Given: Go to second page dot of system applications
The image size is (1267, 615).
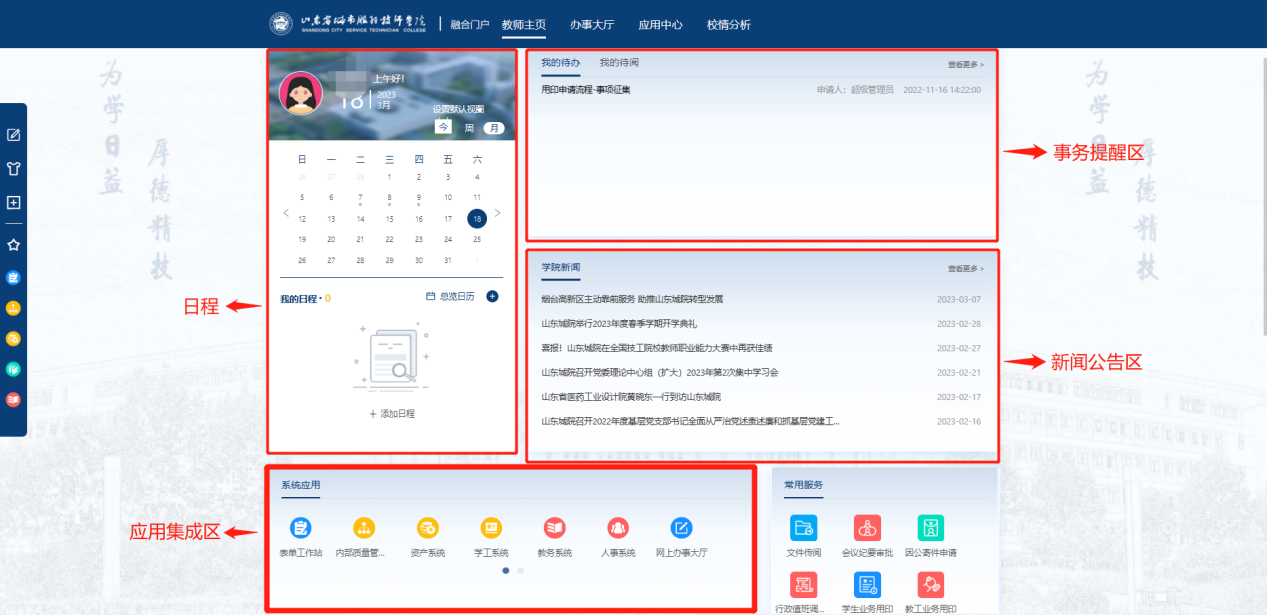Looking at the screenshot, I should click(x=520, y=571).
